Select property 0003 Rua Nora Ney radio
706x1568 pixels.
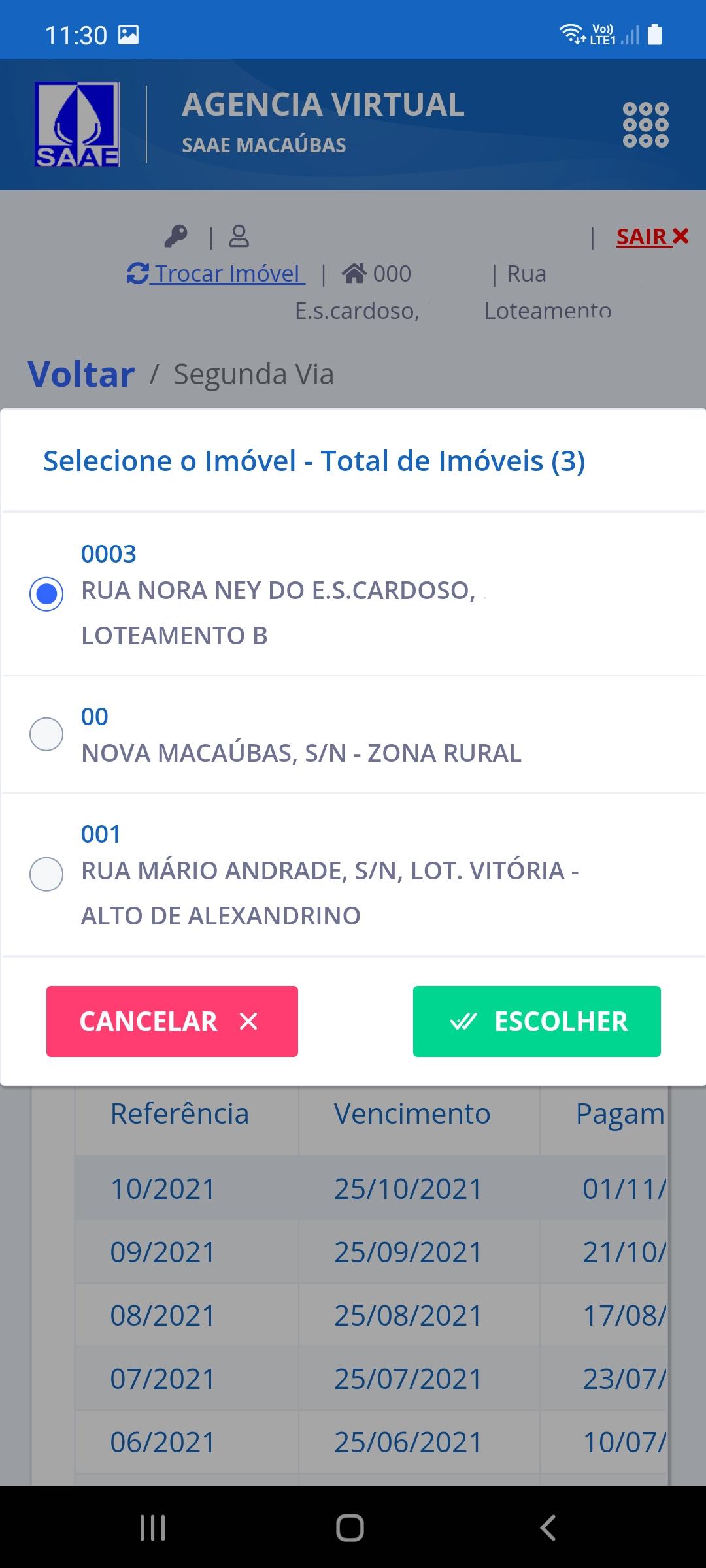[46, 594]
